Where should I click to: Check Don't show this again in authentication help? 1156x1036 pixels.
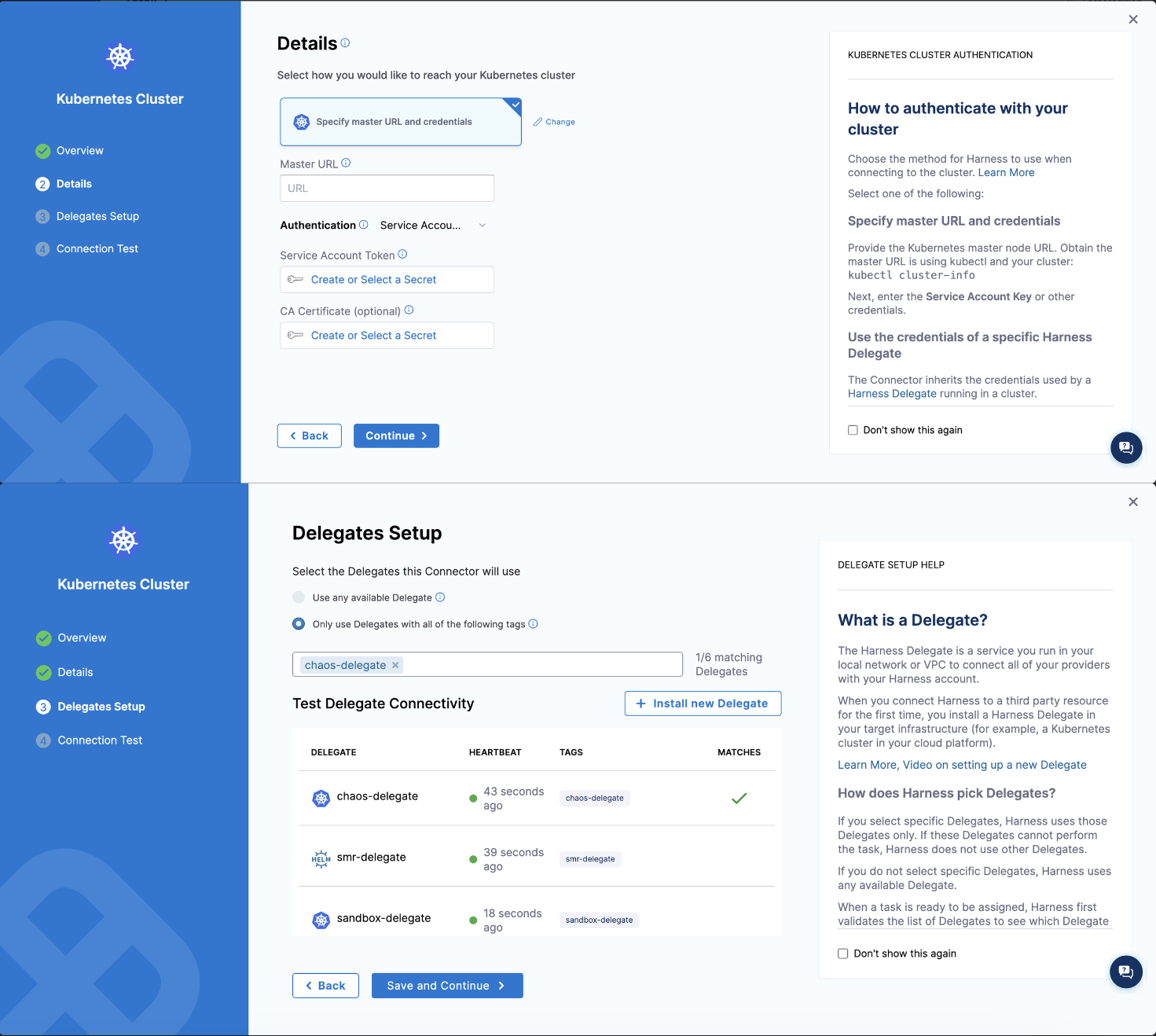click(x=853, y=430)
